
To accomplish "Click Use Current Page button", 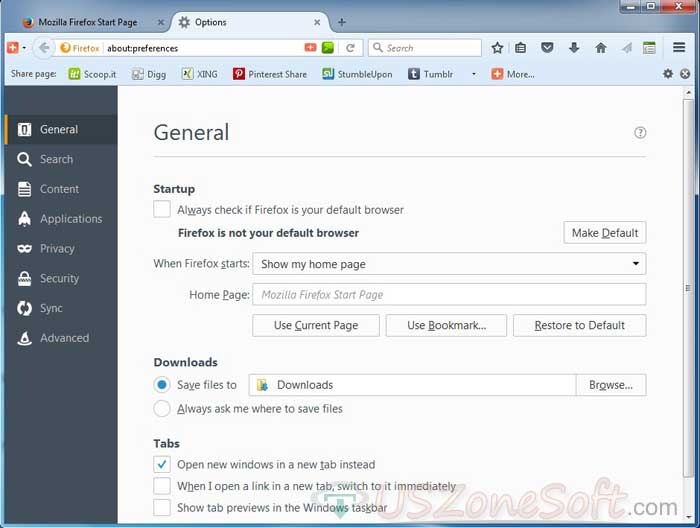I will tap(316, 325).
